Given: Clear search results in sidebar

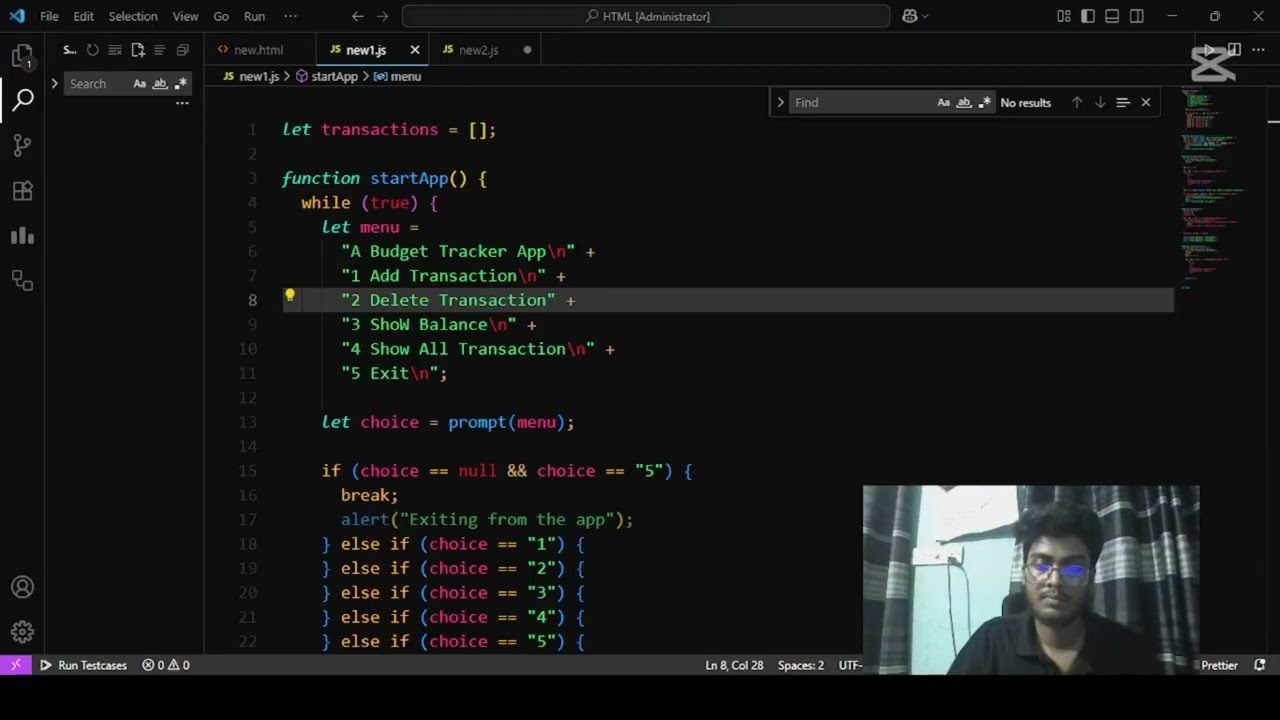Looking at the screenshot, I should pos(115,50).
